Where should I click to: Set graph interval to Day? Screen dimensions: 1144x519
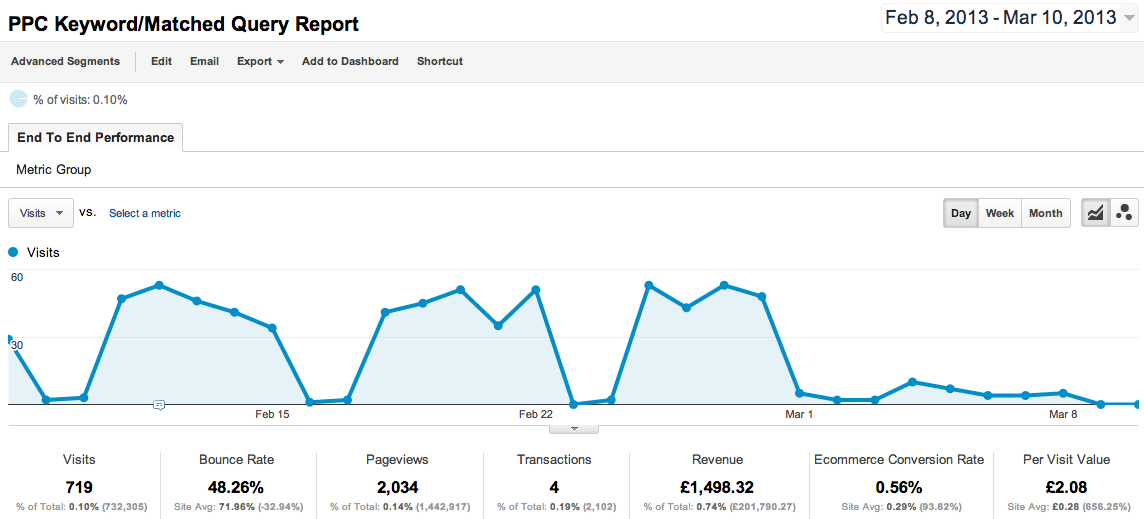(x=961, y=213)
